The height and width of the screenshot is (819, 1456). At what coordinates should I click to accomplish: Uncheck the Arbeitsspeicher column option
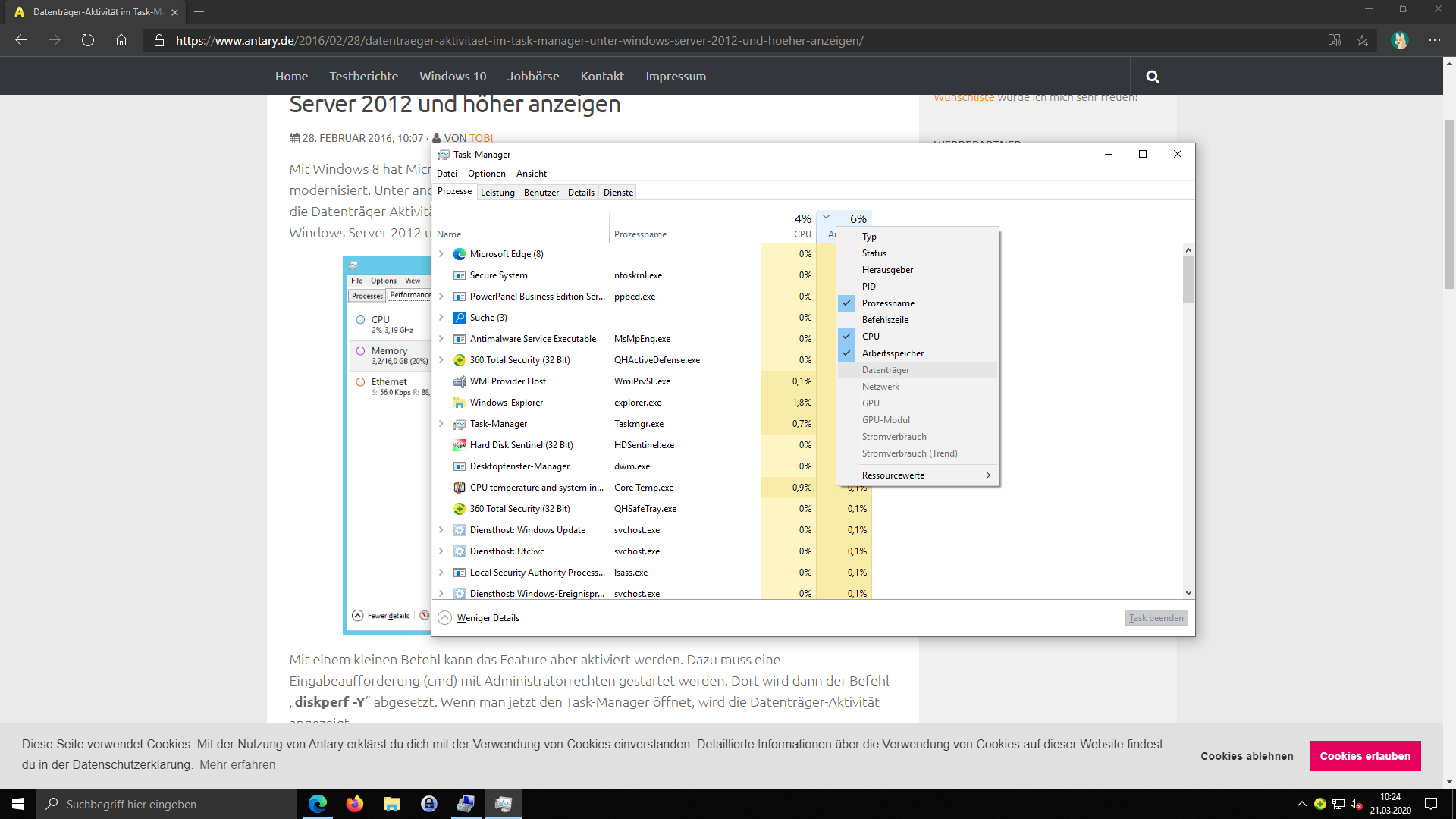(x=893, y=353)
